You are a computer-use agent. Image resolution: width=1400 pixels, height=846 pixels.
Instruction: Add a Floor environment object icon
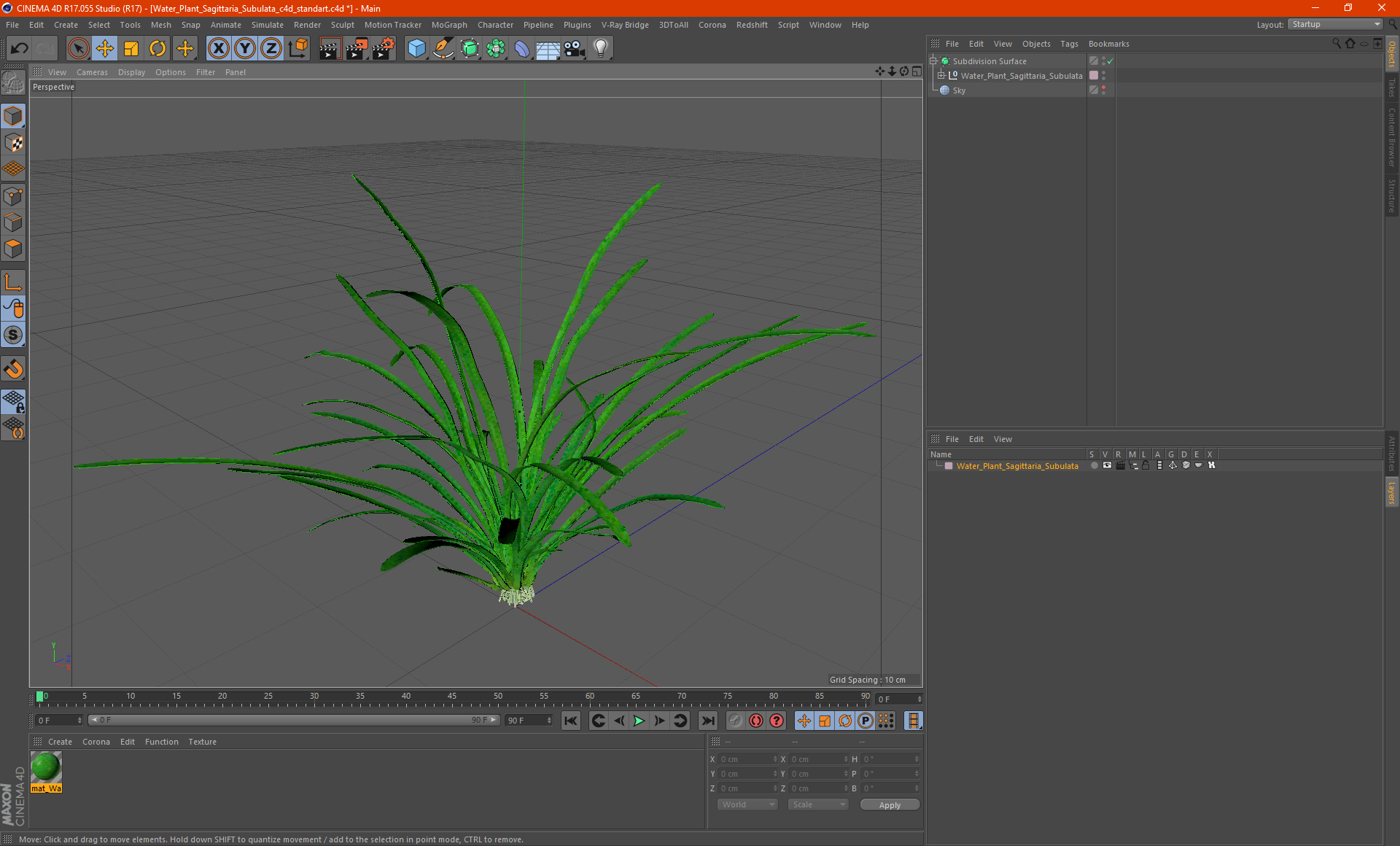[548, 49]
